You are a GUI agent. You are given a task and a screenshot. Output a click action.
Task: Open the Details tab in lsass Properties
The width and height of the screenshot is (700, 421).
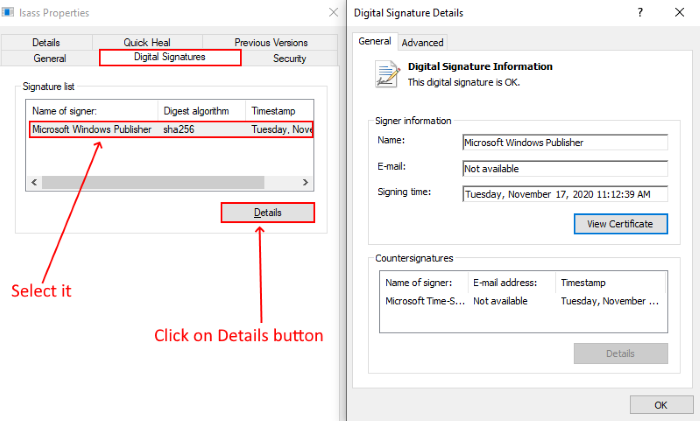46,42
